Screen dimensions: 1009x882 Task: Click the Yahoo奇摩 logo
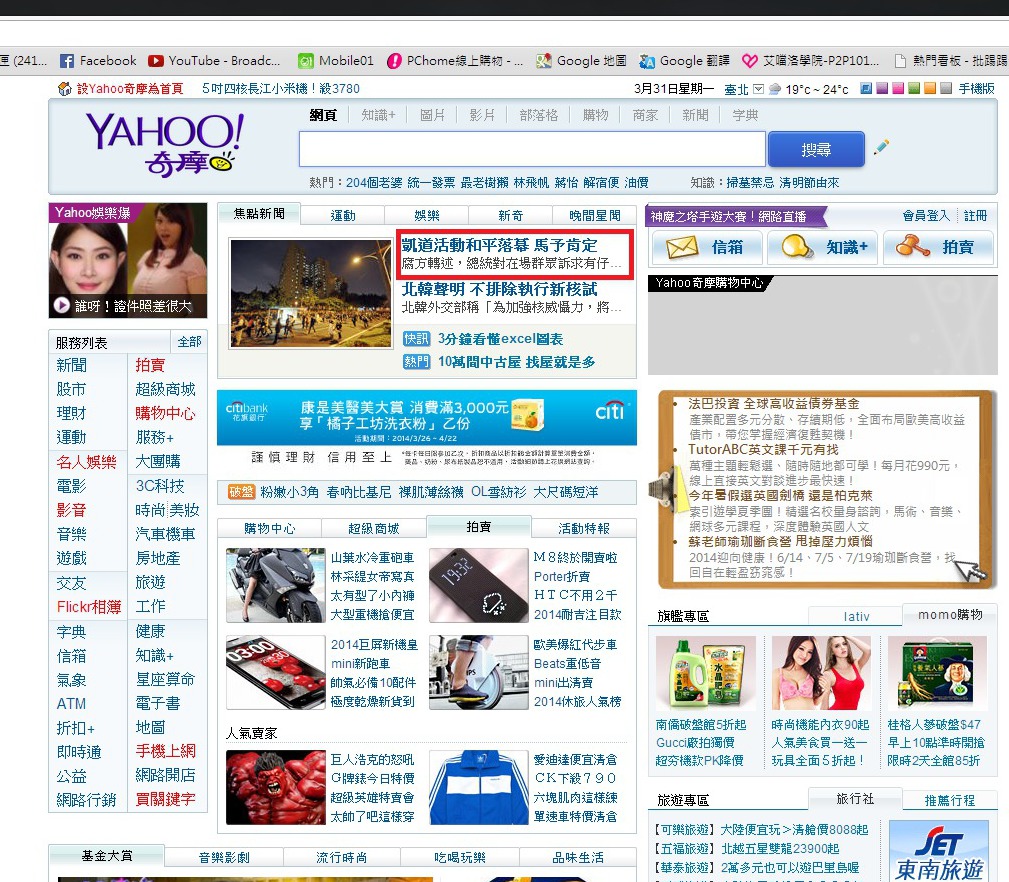coord(165,144)
